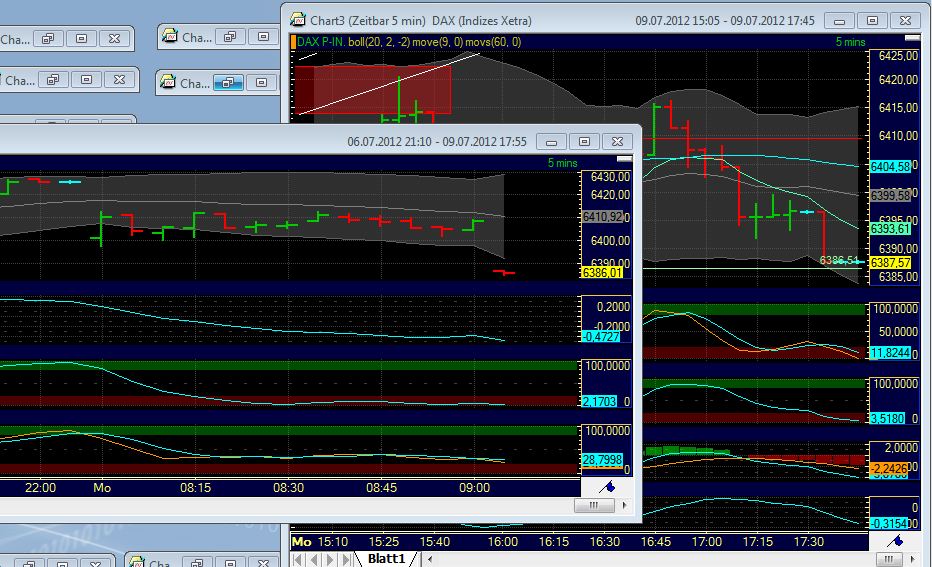Click small white pane button in front chart

click(x=624, y=159)
